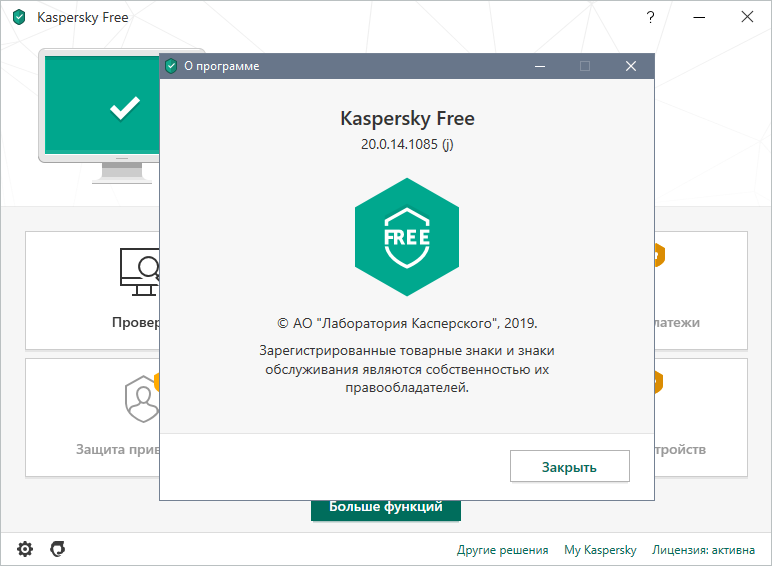Click the monitor scan icon above Проверка

[138, 272]
